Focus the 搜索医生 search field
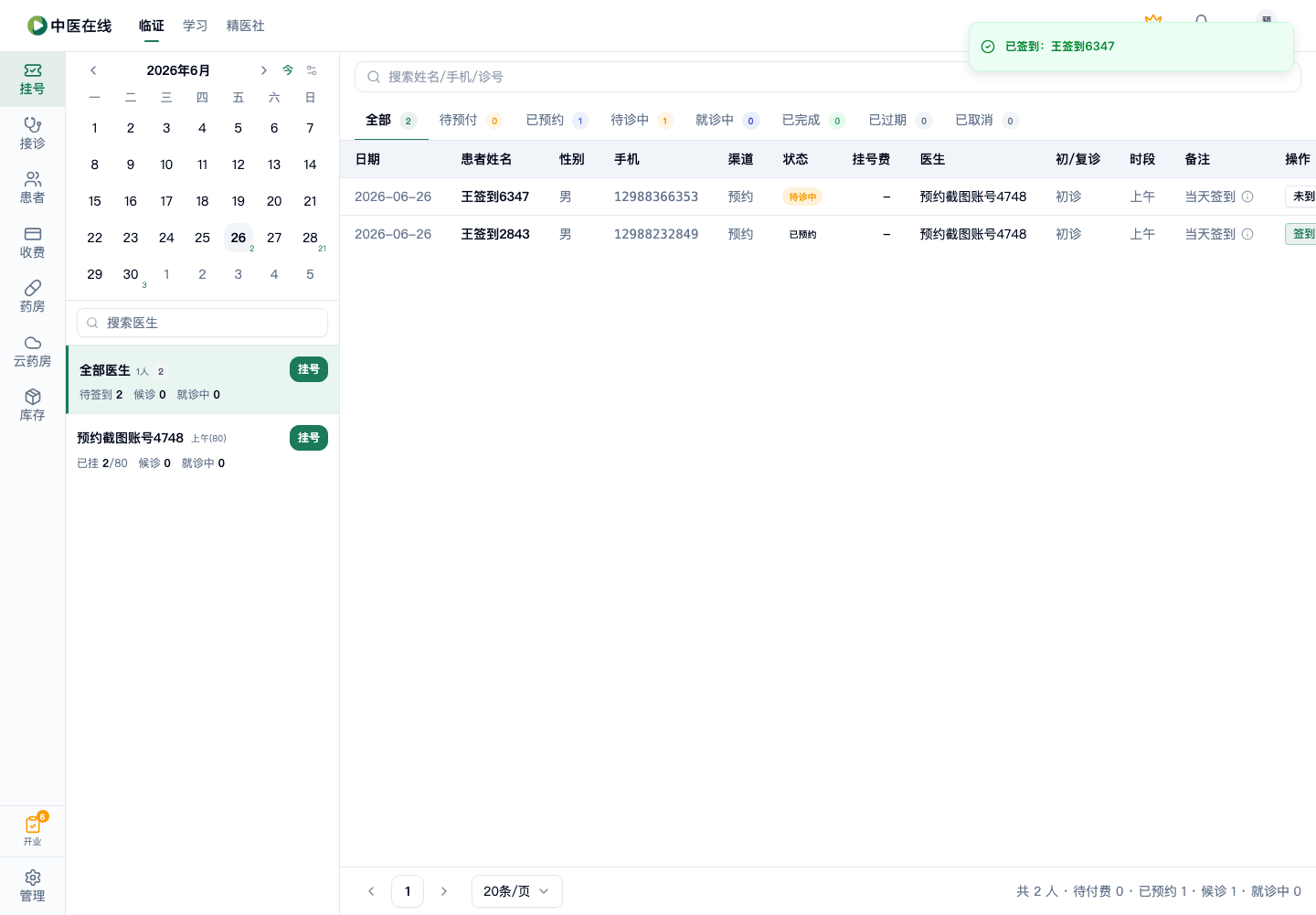Screen dimensions: 1316x915 [x=202, y=323]
